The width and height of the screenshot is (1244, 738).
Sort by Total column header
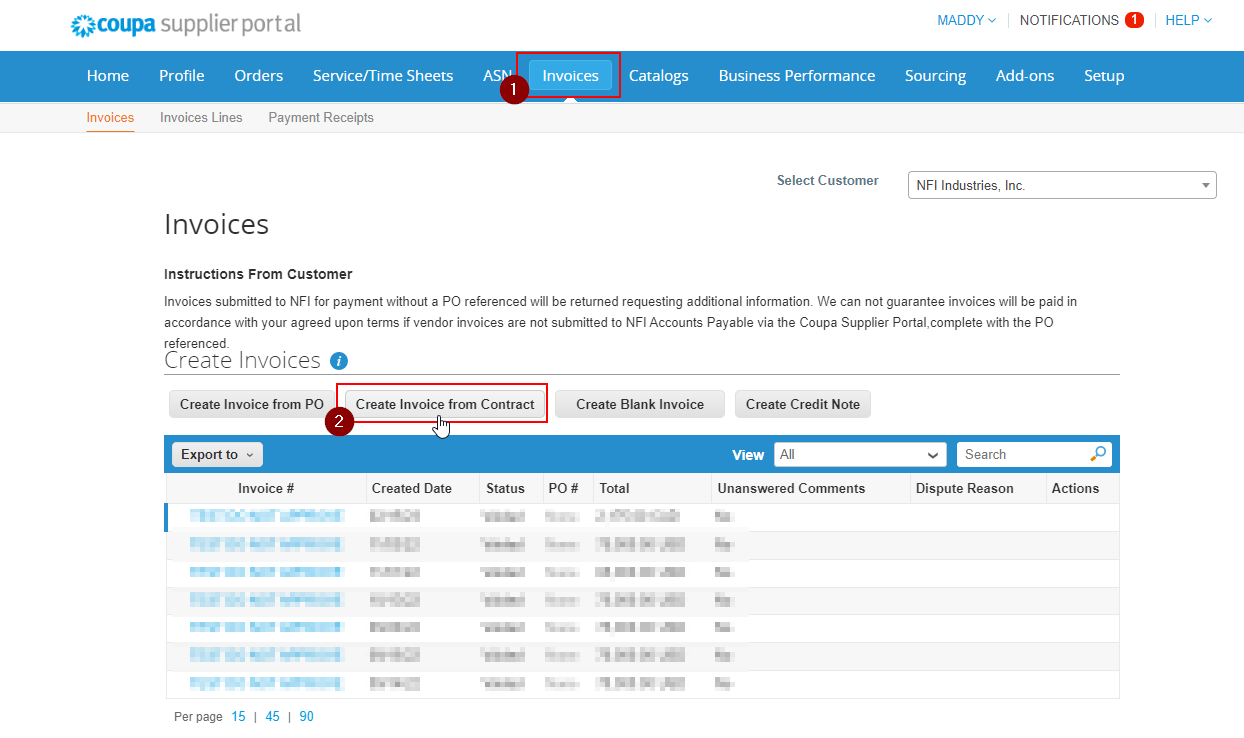[614, 489]
